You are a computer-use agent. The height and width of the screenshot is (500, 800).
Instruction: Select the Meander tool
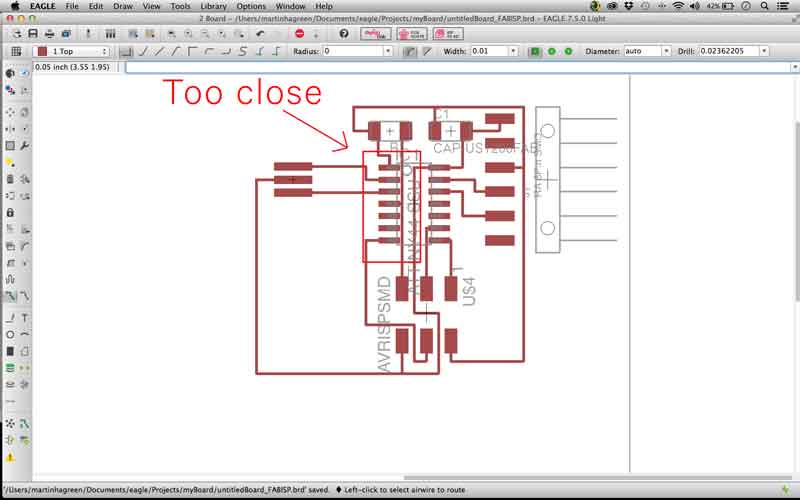point(10,279)
